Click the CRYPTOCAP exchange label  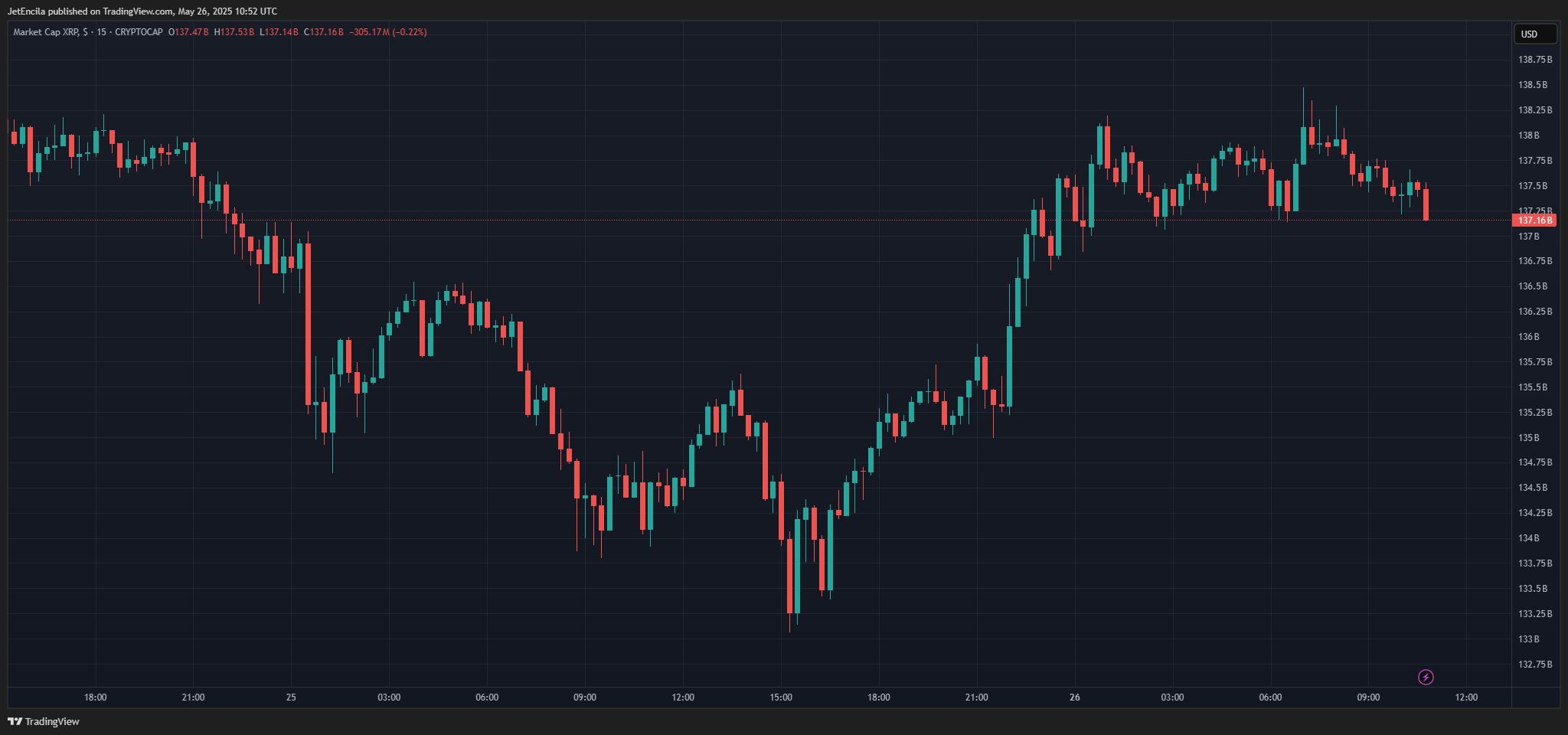point(139,32)
